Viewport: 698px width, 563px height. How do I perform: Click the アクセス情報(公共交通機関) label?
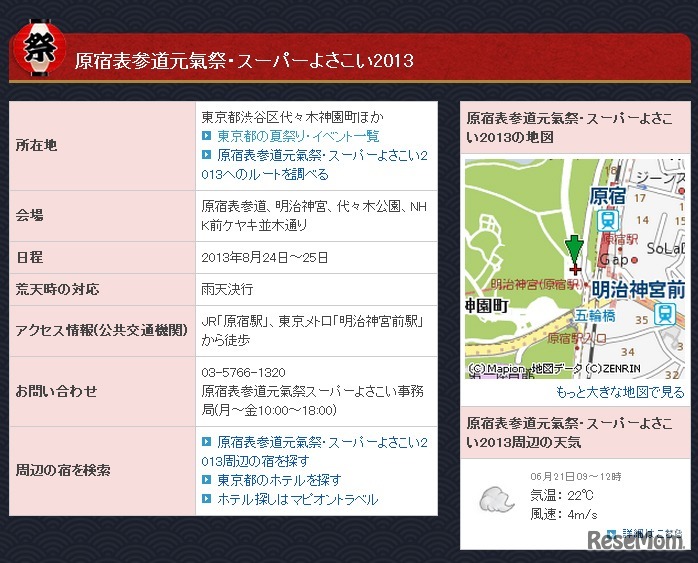click(101, 330)
